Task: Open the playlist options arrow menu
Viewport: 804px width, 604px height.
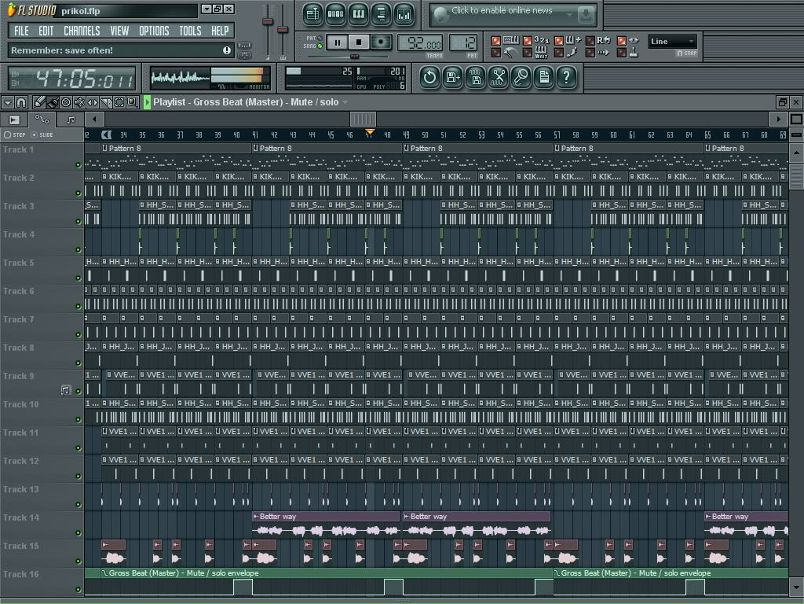Action: 7,102
